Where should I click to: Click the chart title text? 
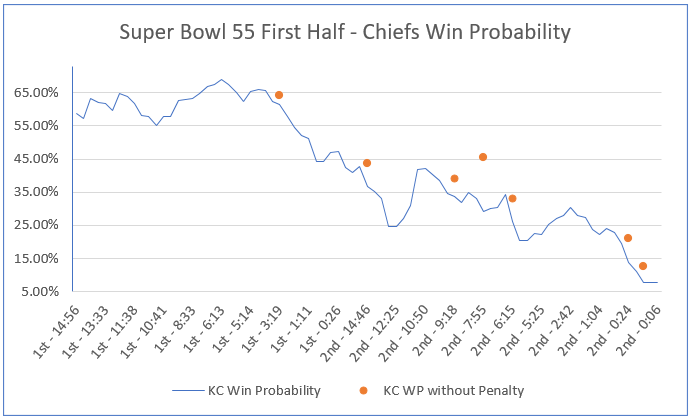(x=345, y=32)
